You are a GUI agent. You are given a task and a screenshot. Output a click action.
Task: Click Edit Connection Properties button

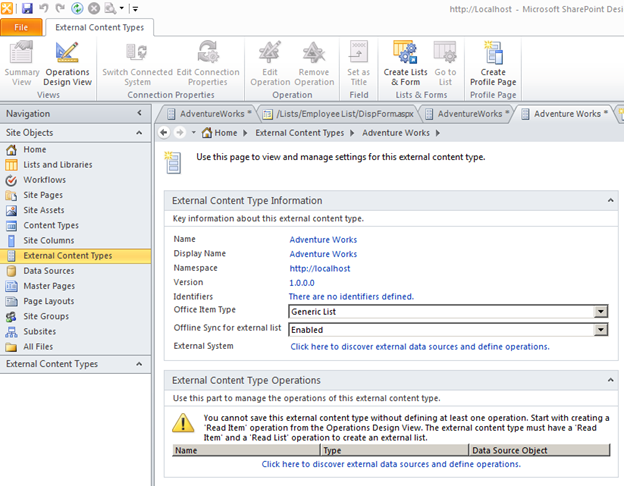tap(208, 64)
